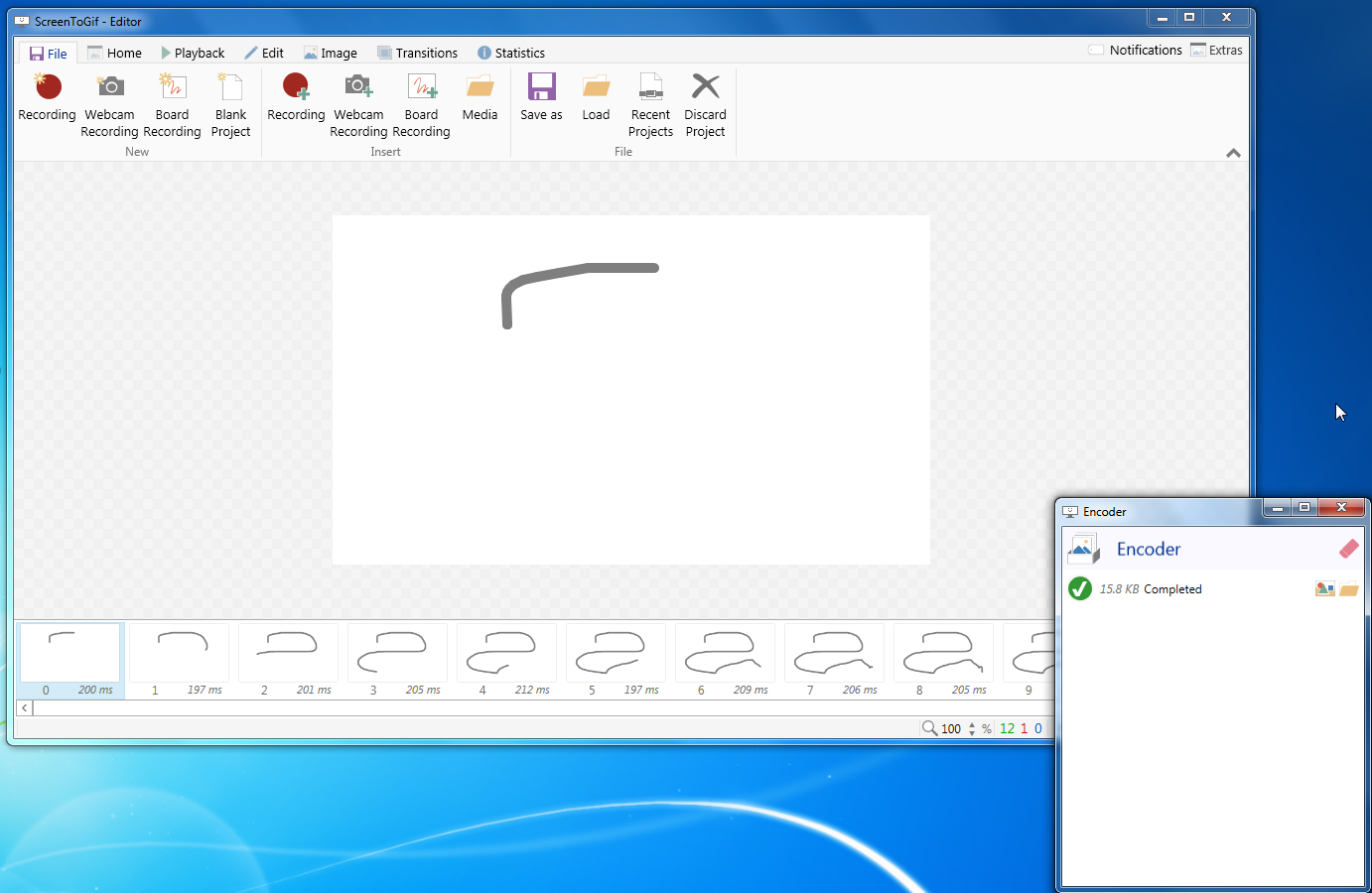Increase zoom with the stepper arrows
The width and height of the screenshot is (1372, 893).
[972, 724]
